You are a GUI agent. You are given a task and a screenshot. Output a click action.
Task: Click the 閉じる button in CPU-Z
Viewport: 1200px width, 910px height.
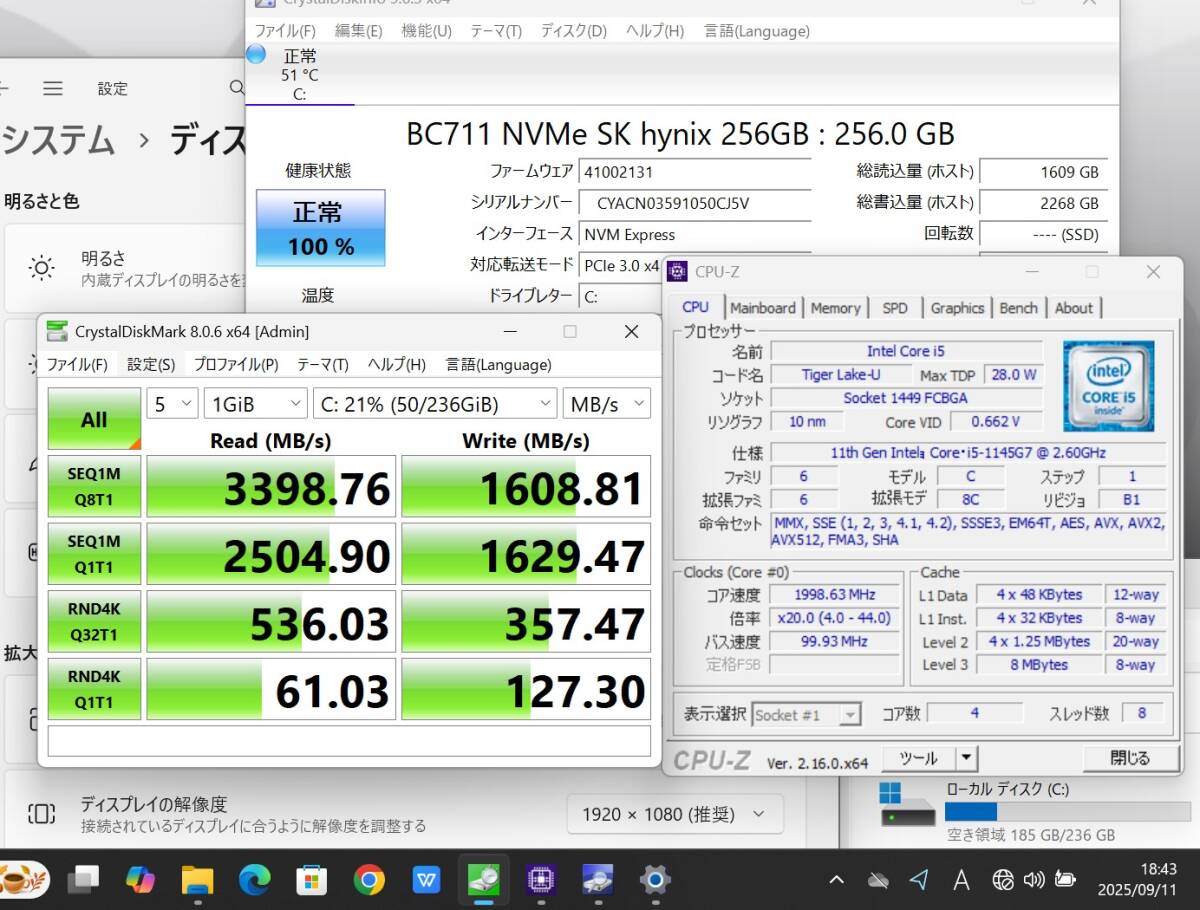(1130, 758)
